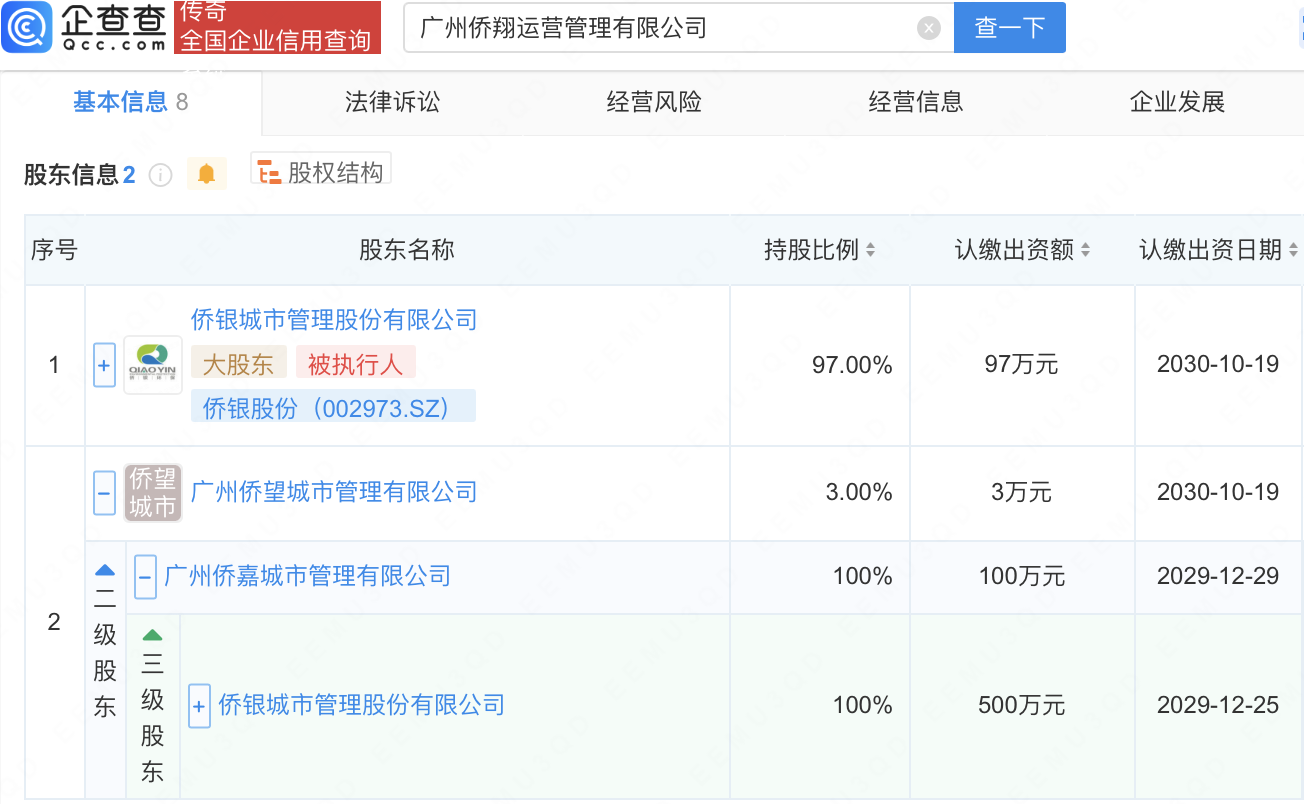
Task: Click the 侨望城市 company logo icon
Action: 153,492
